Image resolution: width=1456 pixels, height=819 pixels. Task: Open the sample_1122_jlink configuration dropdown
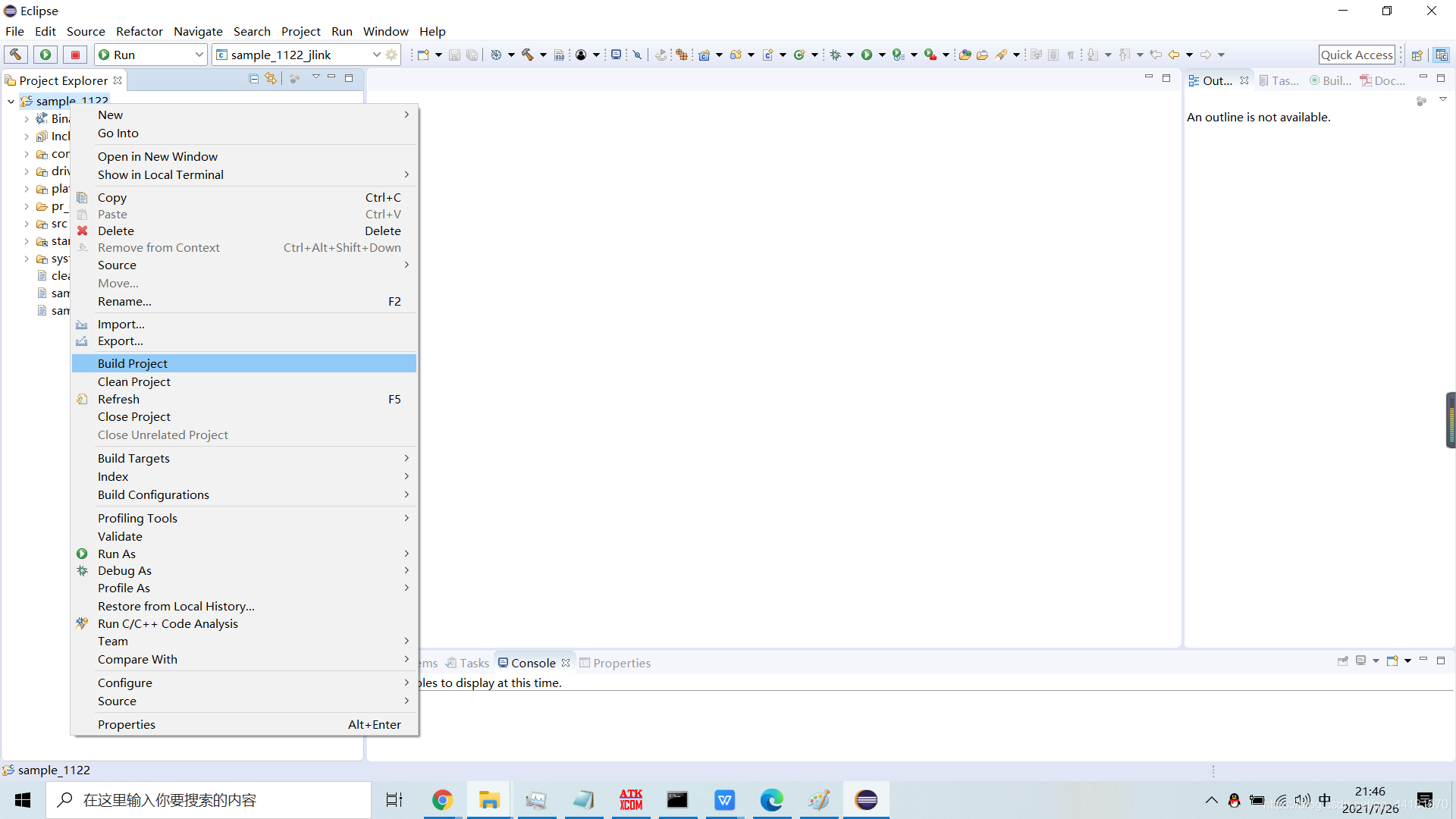tap(376, 55)
